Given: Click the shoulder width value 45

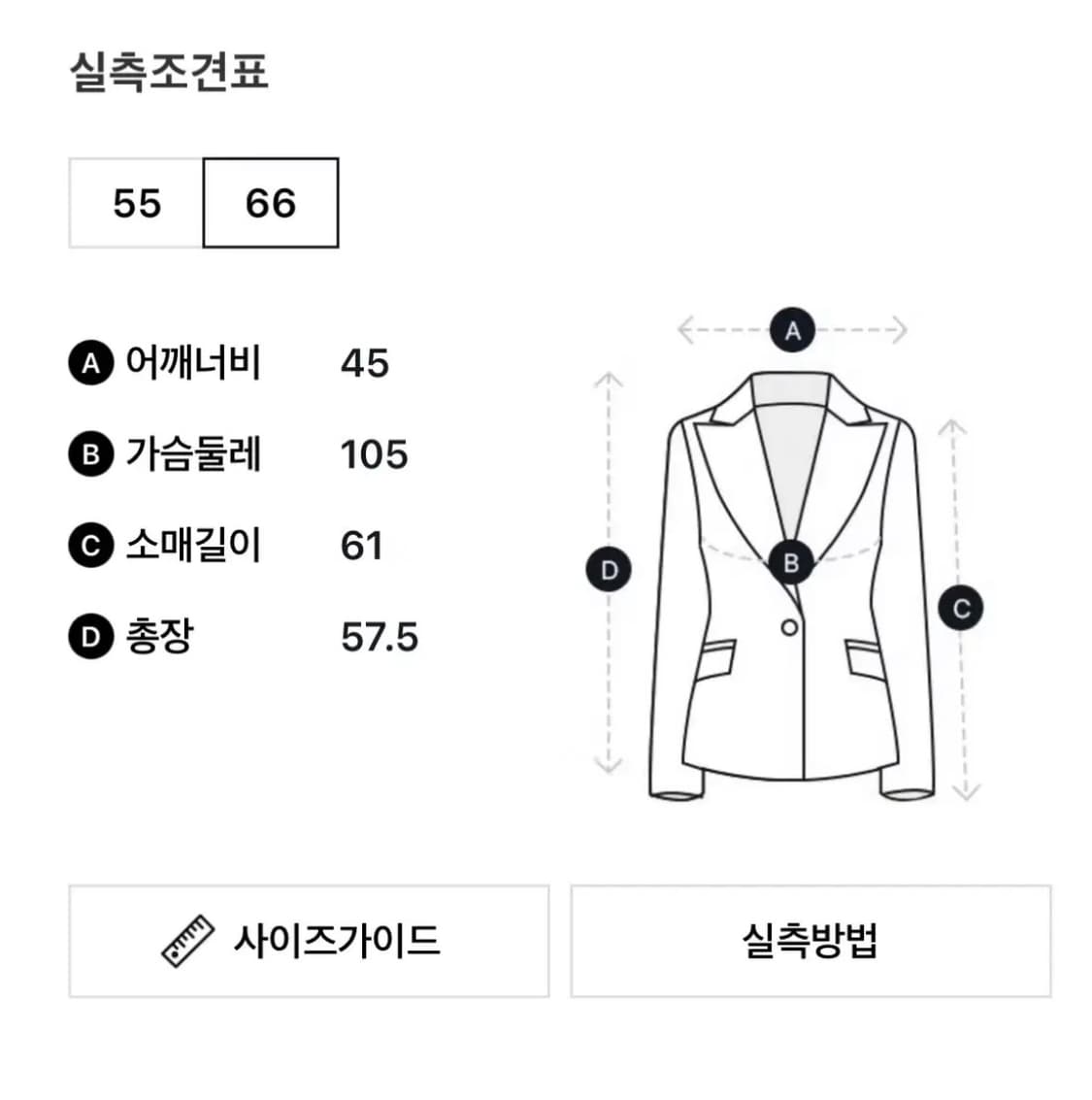Looking at the screenshot, I should coord(364,364).
